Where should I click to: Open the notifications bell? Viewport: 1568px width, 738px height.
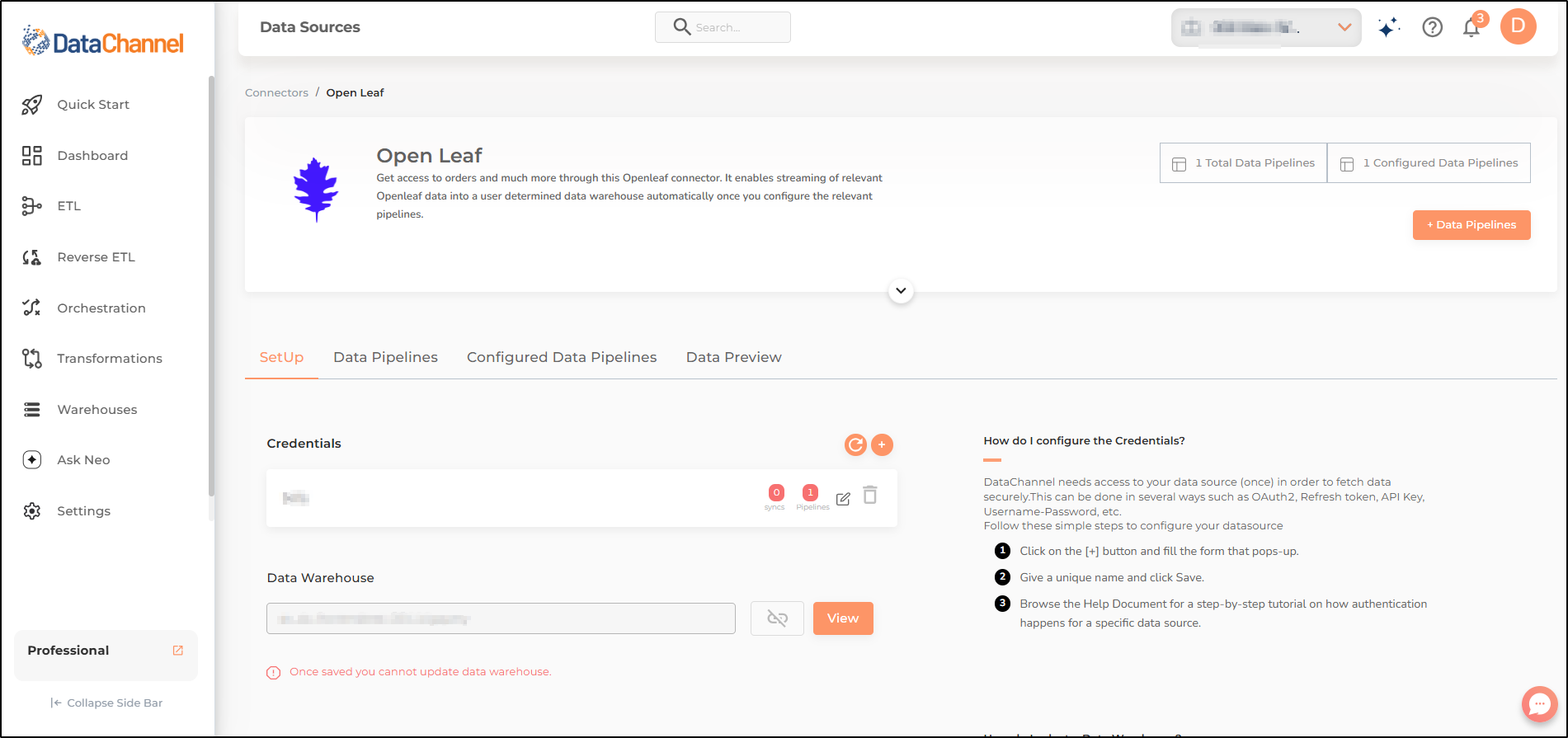tap(1471, 28)
